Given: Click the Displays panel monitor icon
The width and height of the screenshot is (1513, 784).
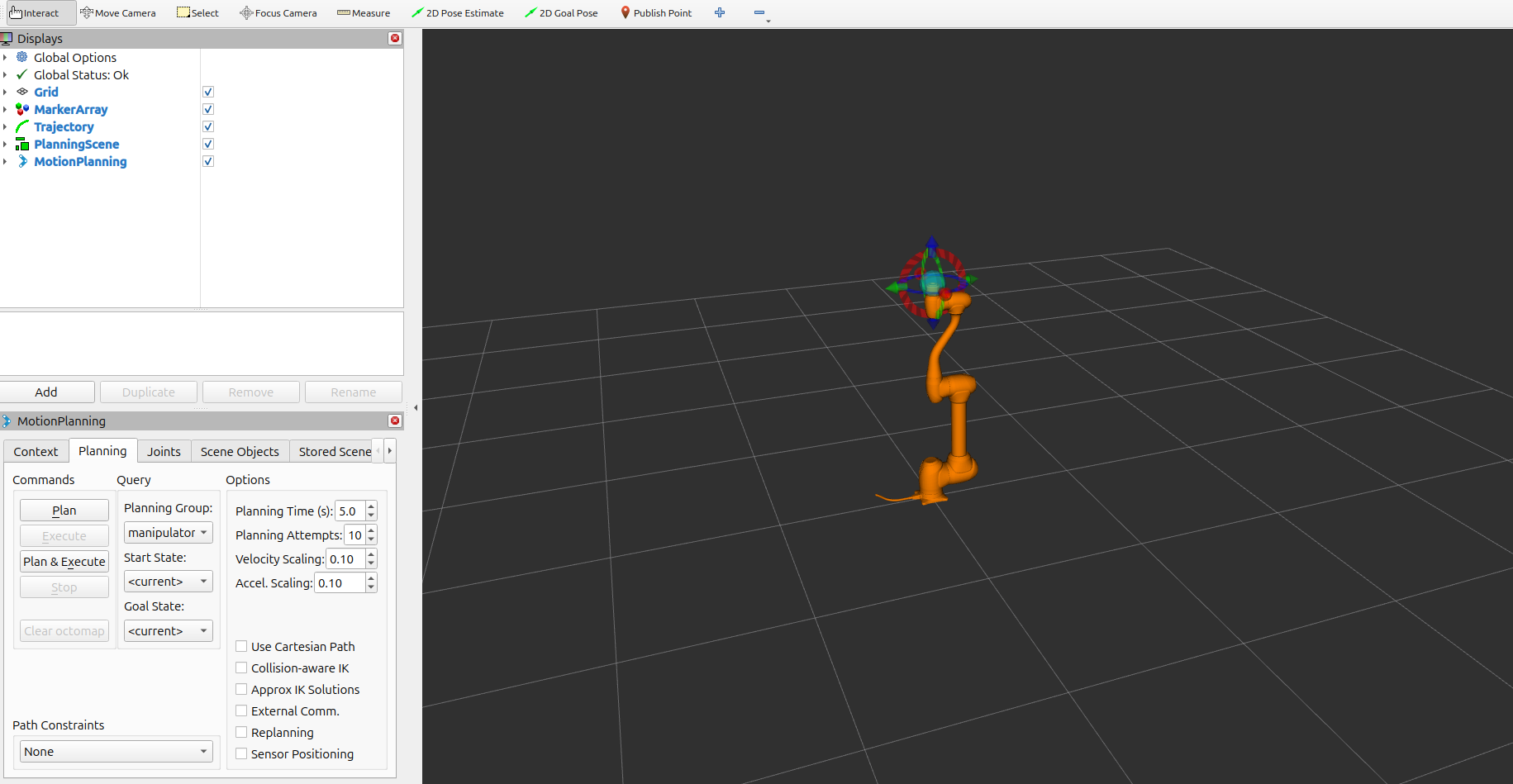Looking at the screenshot, I should (7, 38).
